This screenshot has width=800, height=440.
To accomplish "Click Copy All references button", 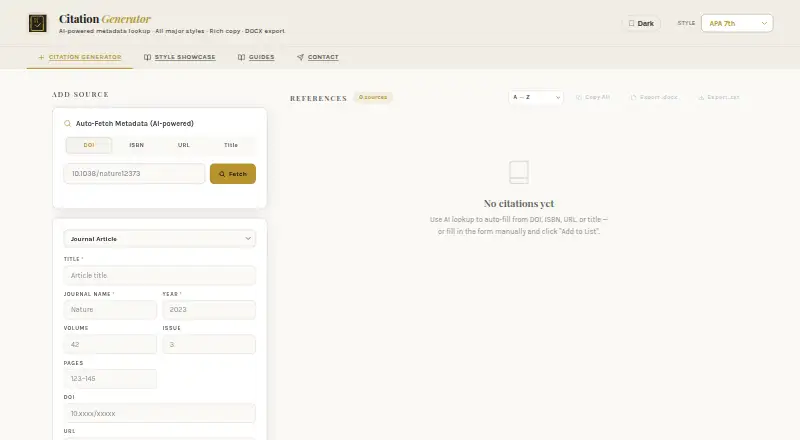I will (x=593, y=97).
